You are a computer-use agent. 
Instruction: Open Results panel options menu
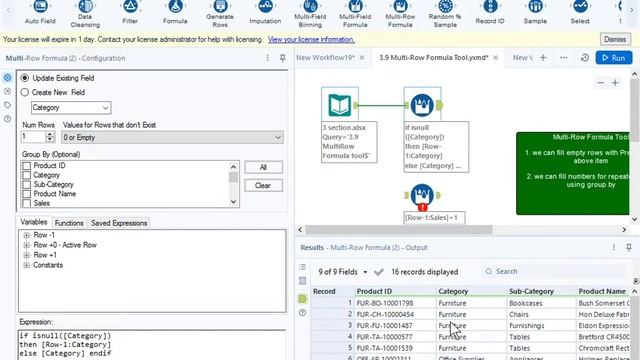(613, 247)
